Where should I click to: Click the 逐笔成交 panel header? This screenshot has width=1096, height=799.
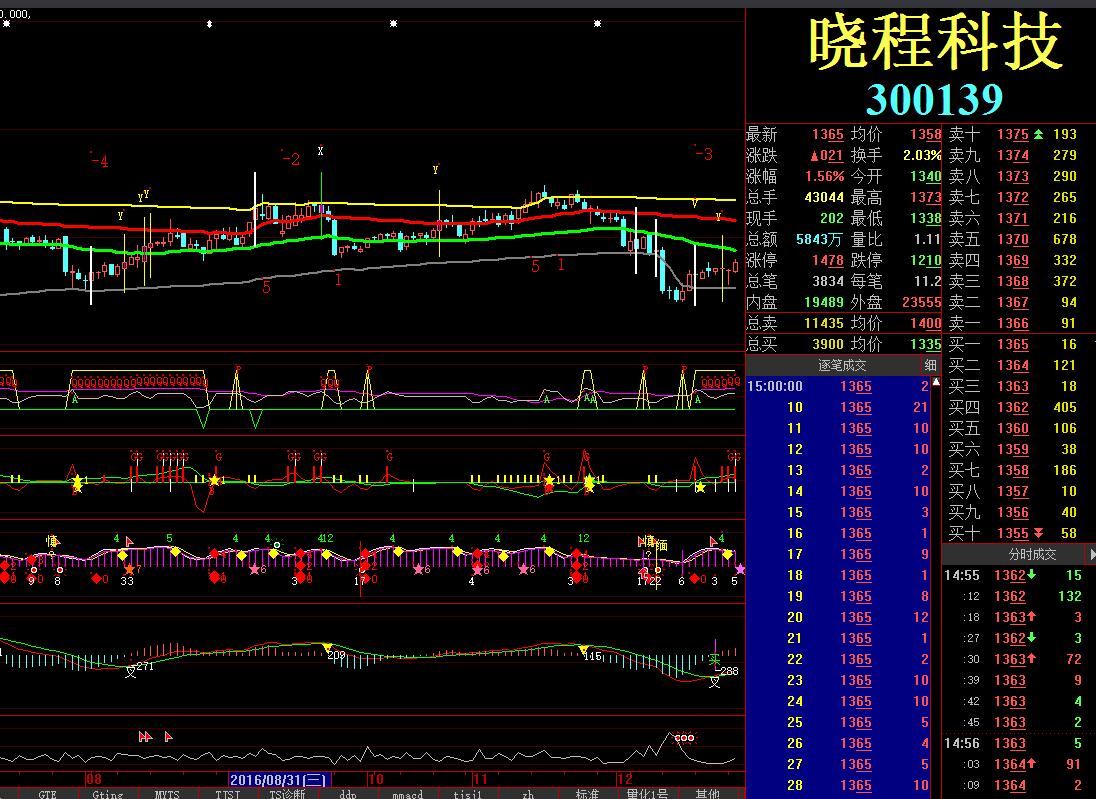(842, 365)
